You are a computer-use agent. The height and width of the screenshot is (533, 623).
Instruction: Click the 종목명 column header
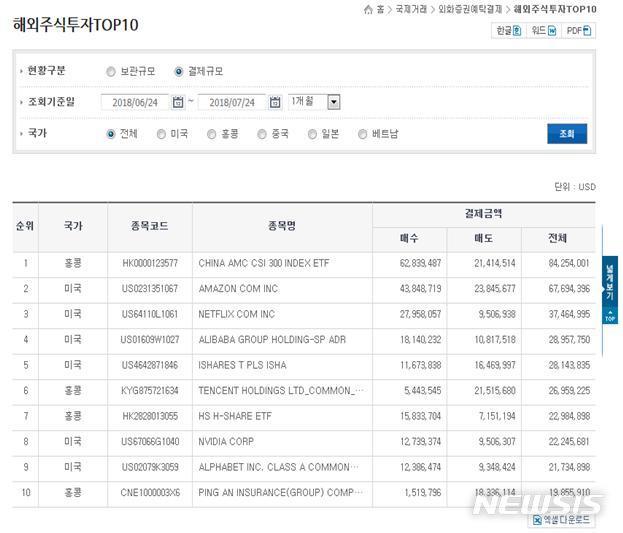[x=282, y=226]
